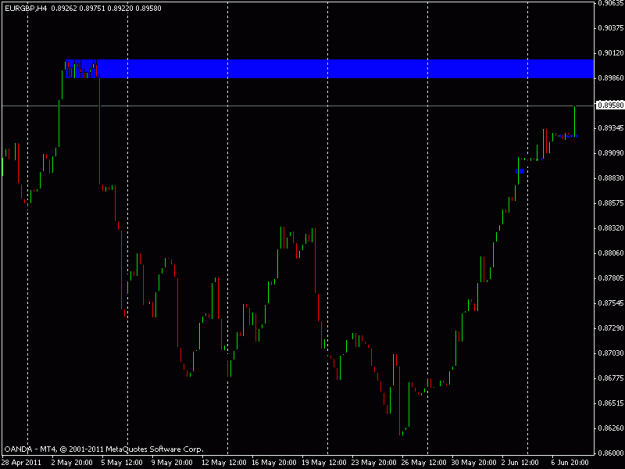Viewport: 625px width, 469px height.
Task: Click the 6 Jun 20:00 time label
Action: click(x=570, y=463)
